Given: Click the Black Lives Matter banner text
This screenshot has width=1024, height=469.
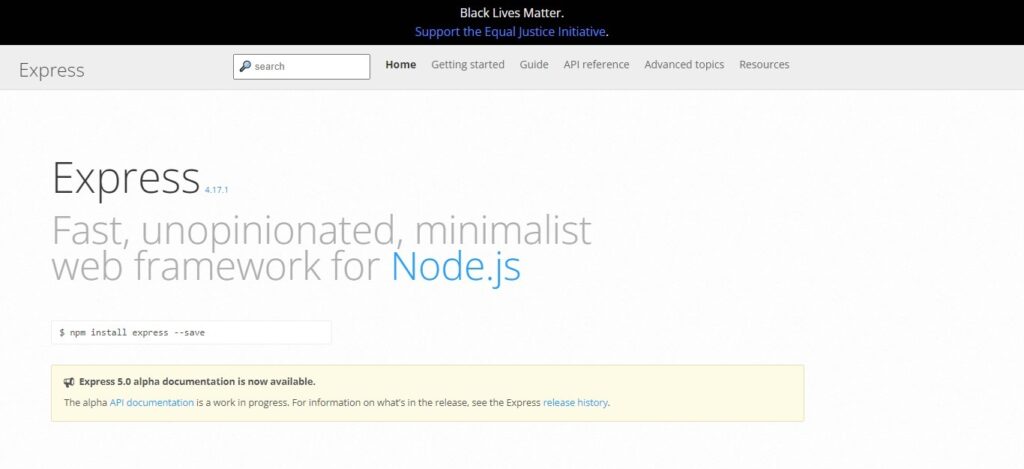Looking at the screenshot, I should click(x=511, y=13).
